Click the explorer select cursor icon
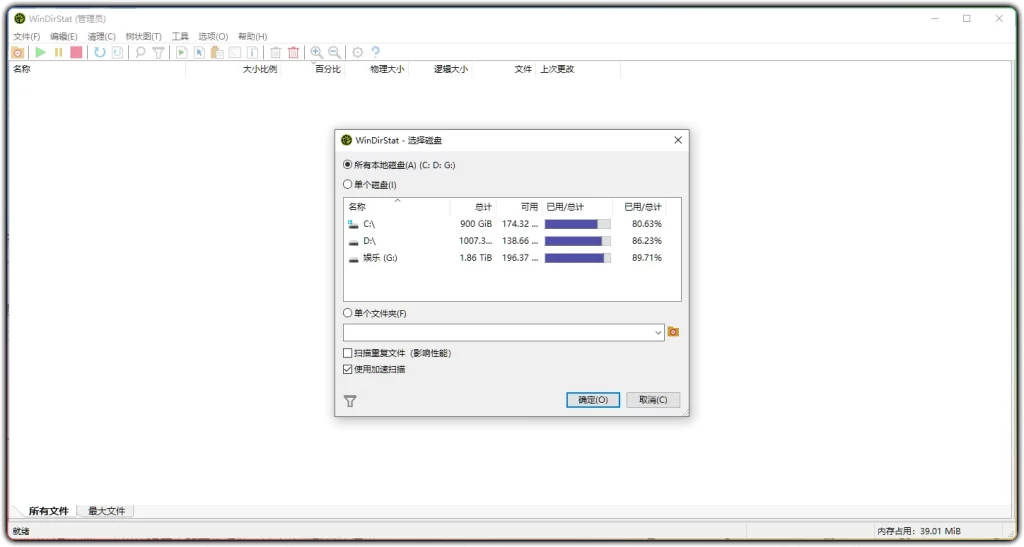Viewport: 1024px width, 547px height. tap(199, 52)
